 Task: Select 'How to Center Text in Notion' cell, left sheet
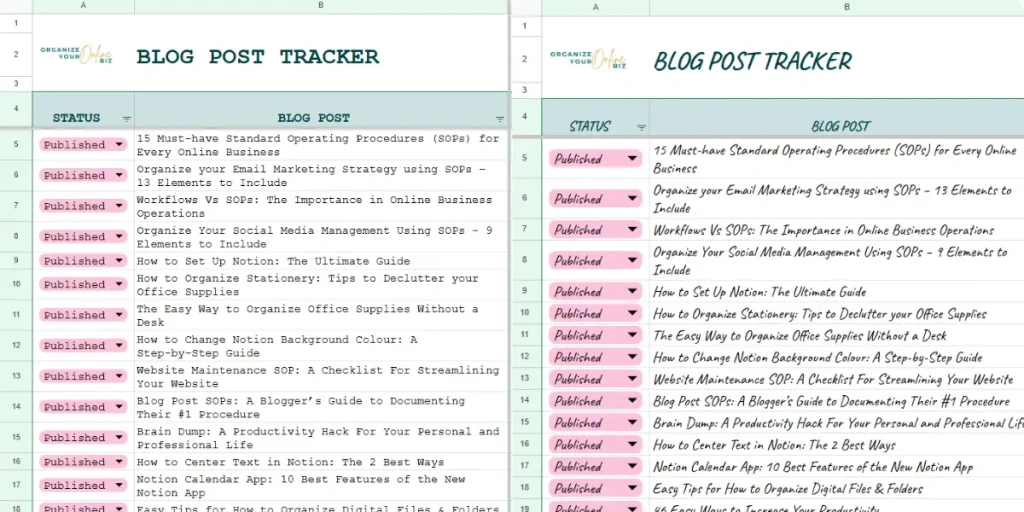[321, 462]
